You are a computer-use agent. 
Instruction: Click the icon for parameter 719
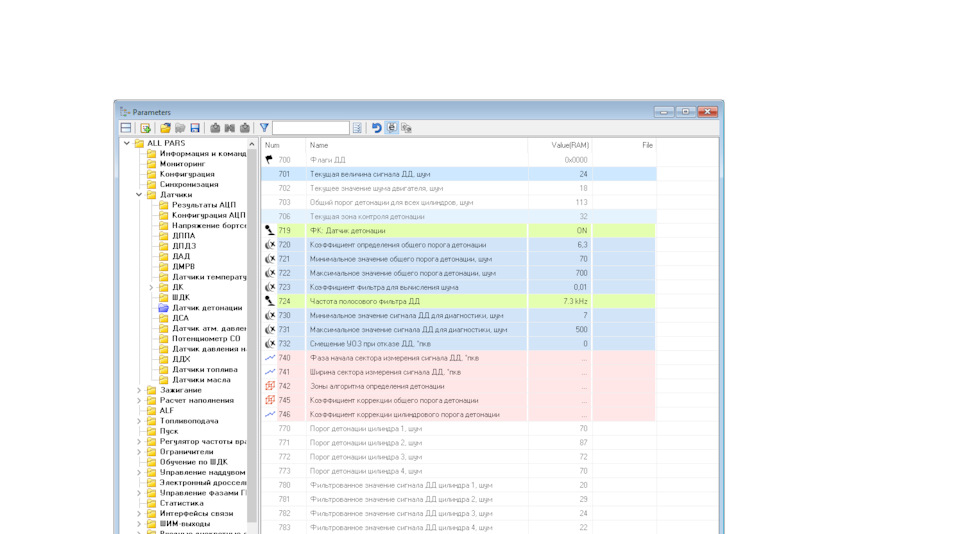click(x=269, y=230)
